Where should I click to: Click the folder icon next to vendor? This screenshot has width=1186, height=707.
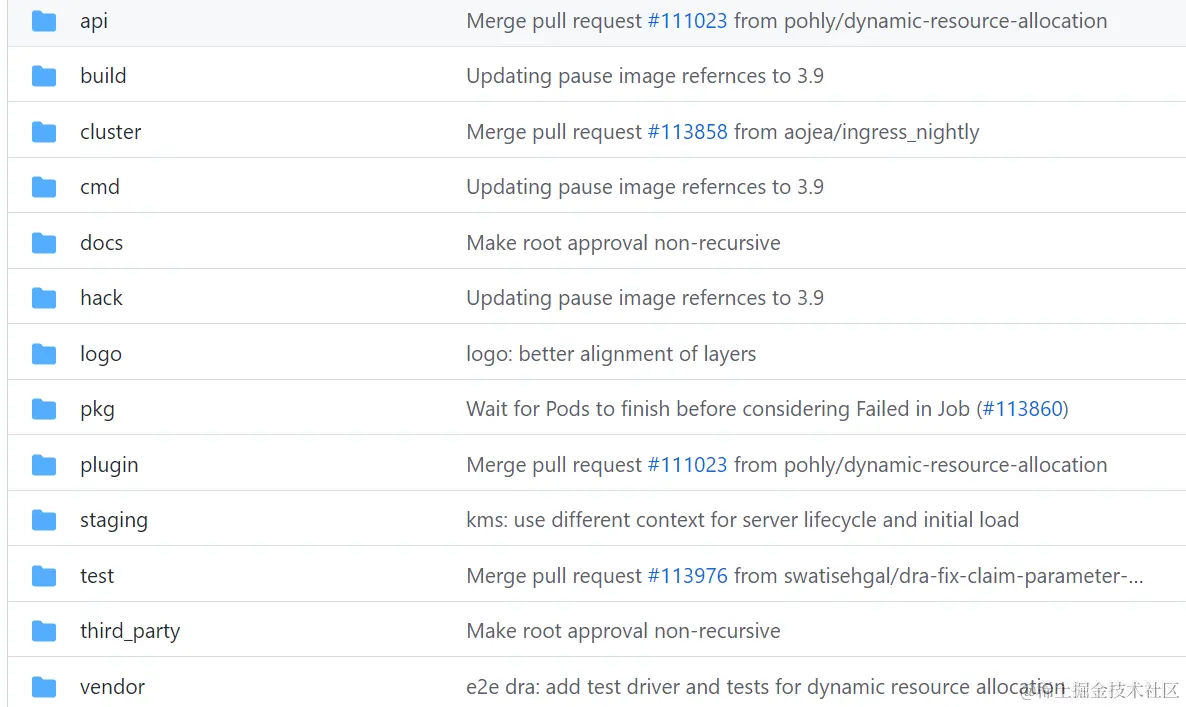pyautogui.click(x=44, y=687)
